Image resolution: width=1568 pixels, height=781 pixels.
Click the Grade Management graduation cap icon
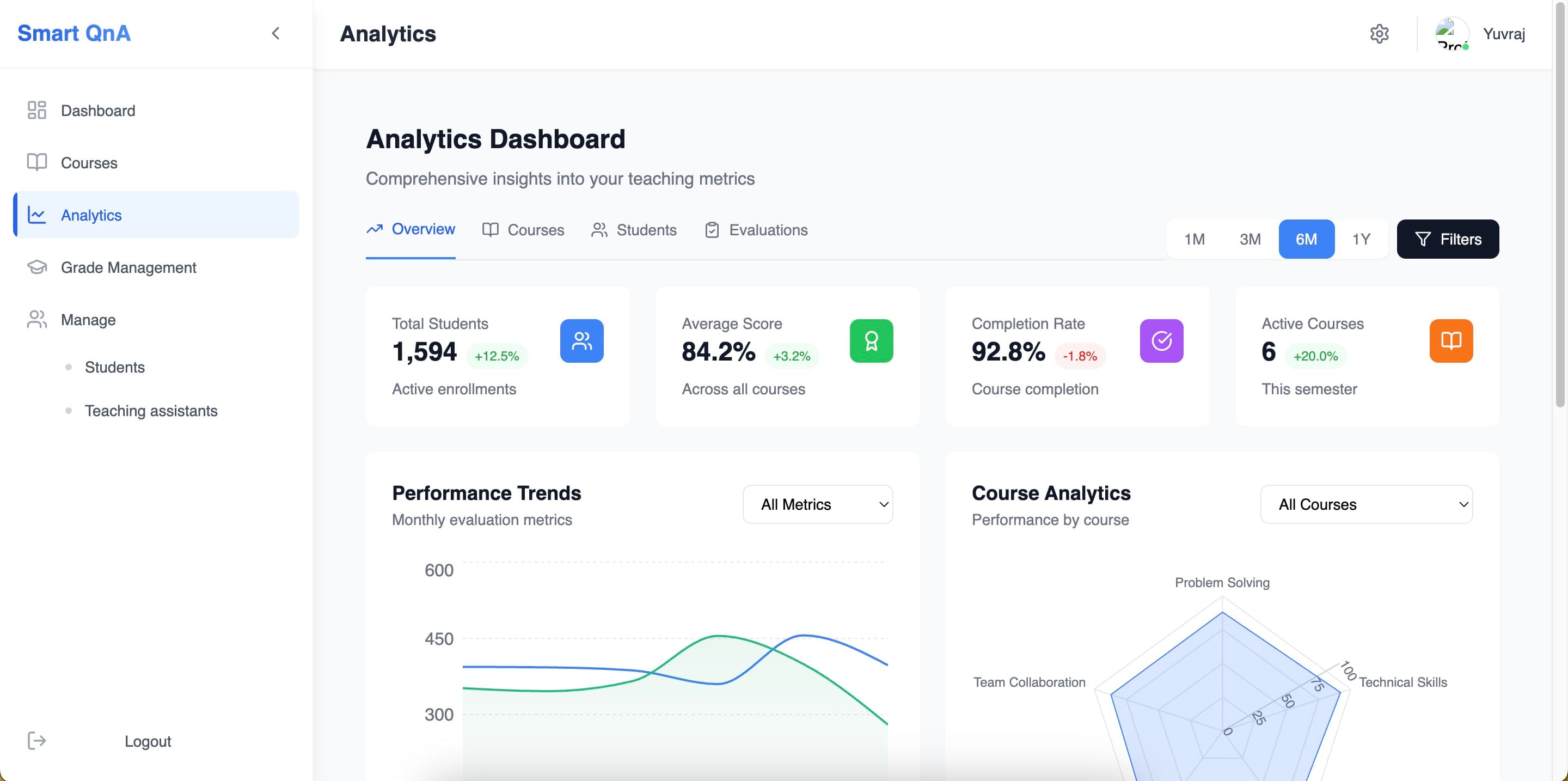pyautogui.click(x=37, y=267)
